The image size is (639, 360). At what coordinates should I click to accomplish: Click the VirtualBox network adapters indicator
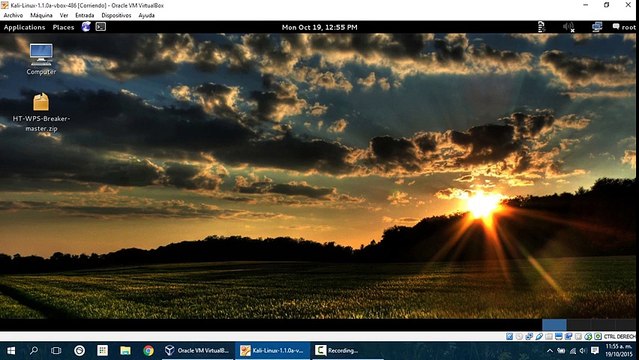pos(529,336)
